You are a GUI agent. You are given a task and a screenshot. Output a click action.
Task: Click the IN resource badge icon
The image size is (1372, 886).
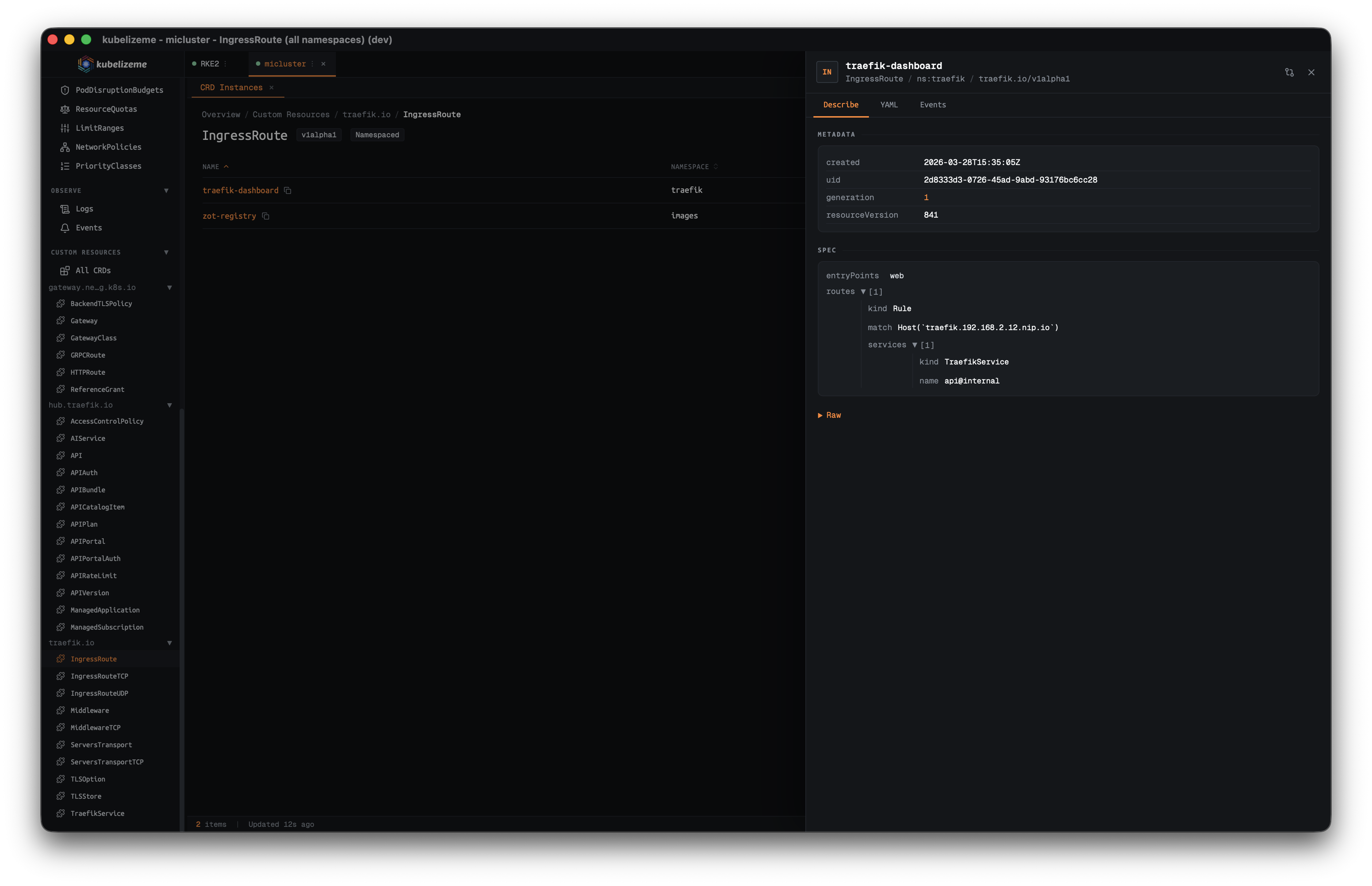click(x=827, y=72)
